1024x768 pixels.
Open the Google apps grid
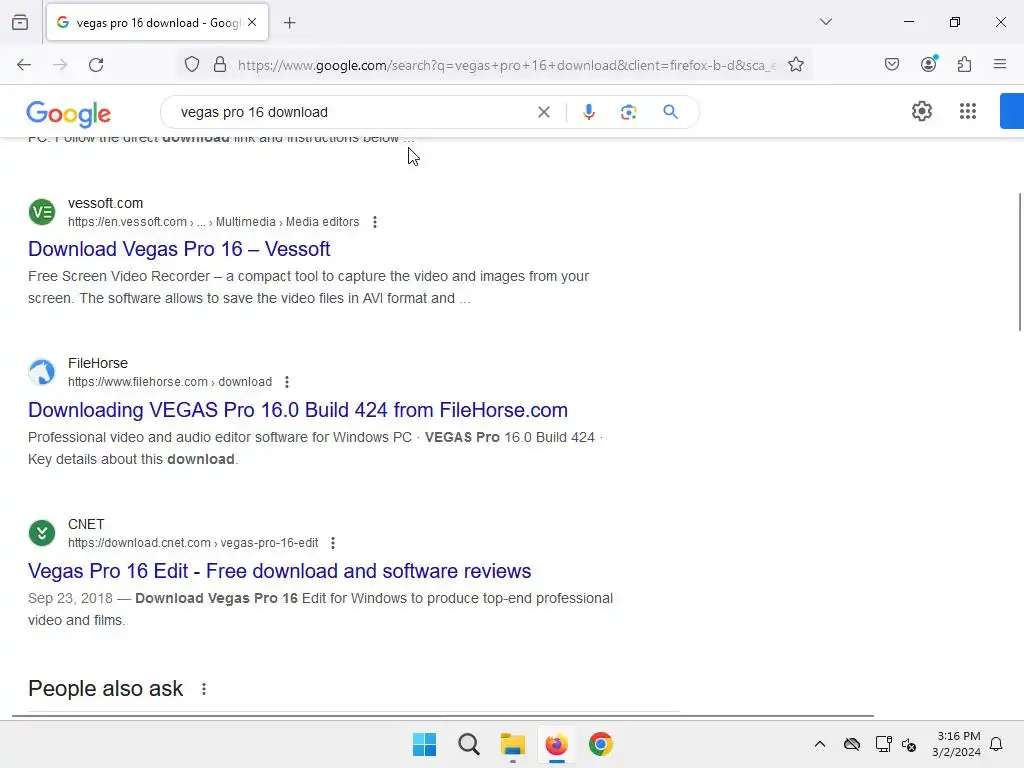(x=968, y=112)
